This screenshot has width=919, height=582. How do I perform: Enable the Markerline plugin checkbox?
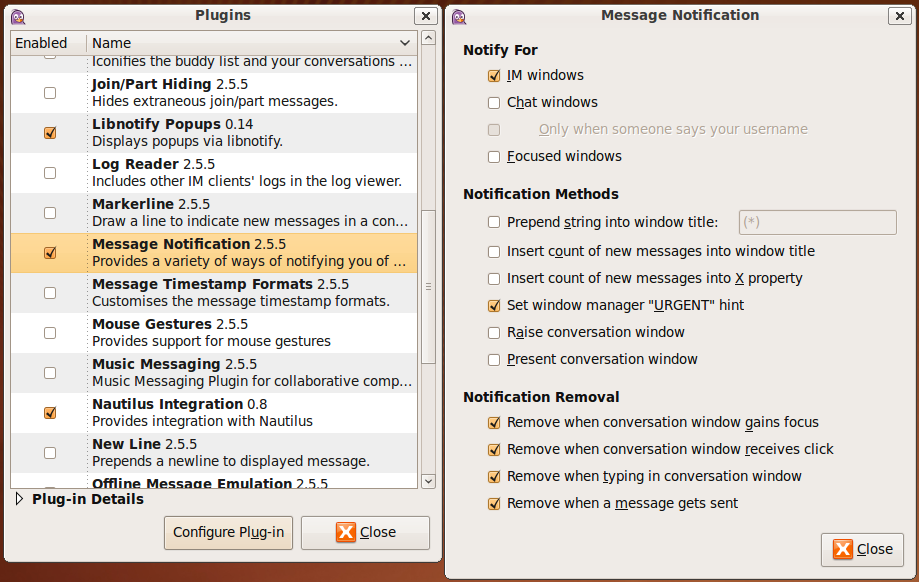pyautogui.click(x=50, y=213)
